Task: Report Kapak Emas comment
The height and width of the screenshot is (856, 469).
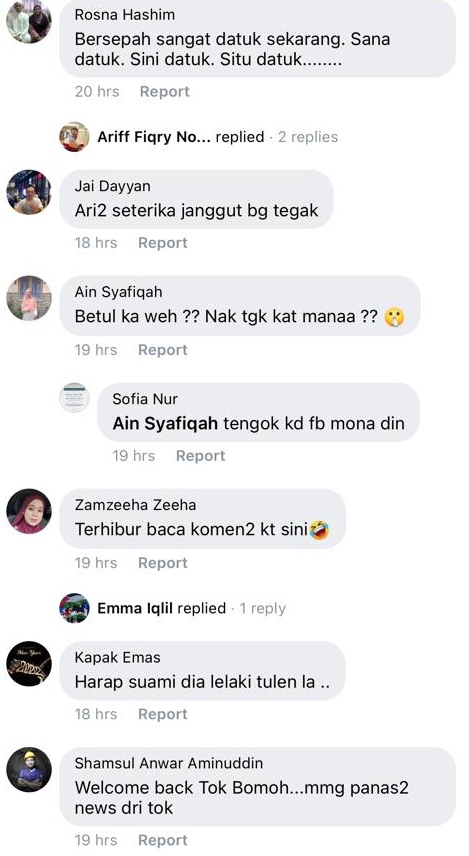Action: coord(163,714)
